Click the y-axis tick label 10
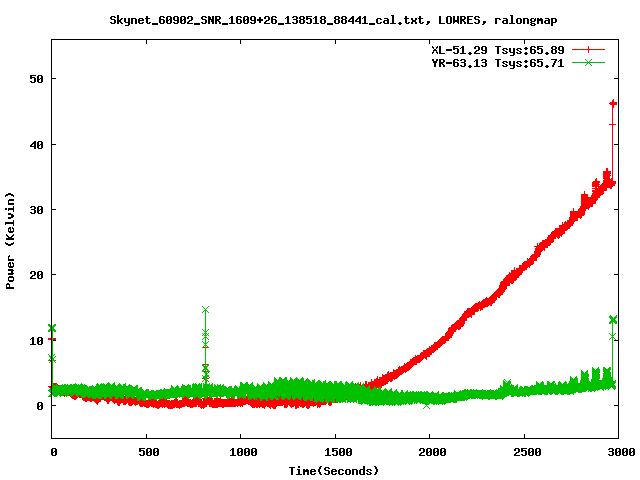The image size is (640, 480). tap(36, 340)
